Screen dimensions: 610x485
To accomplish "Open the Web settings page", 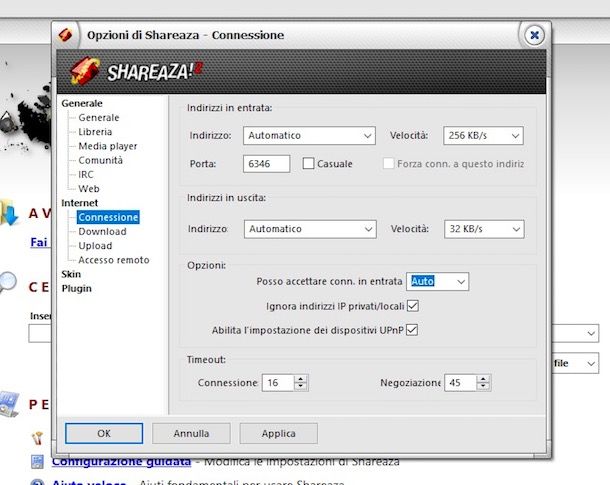I will 89,189.
